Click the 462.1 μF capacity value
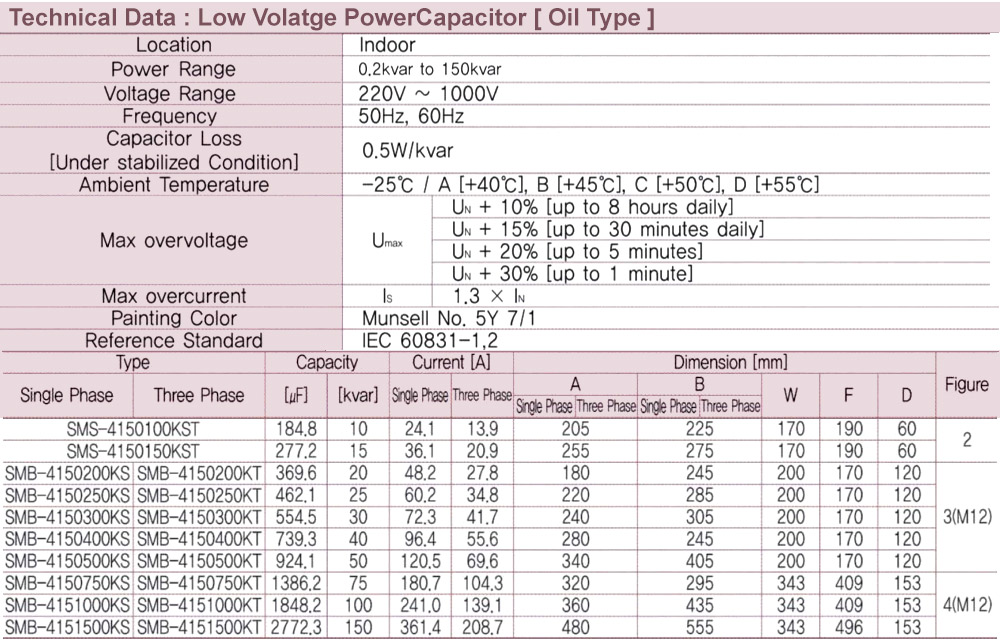The width and height of the screenshot is (1000, 640). tap(296, 495)
